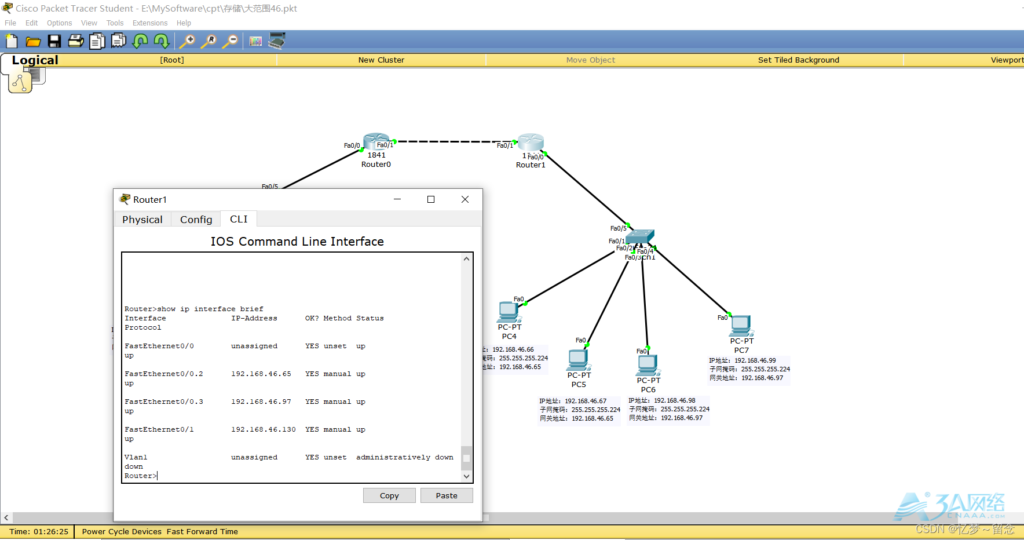Click Set Tiled Background
Screen dimensions: 1024x540
tap(798, 60)
